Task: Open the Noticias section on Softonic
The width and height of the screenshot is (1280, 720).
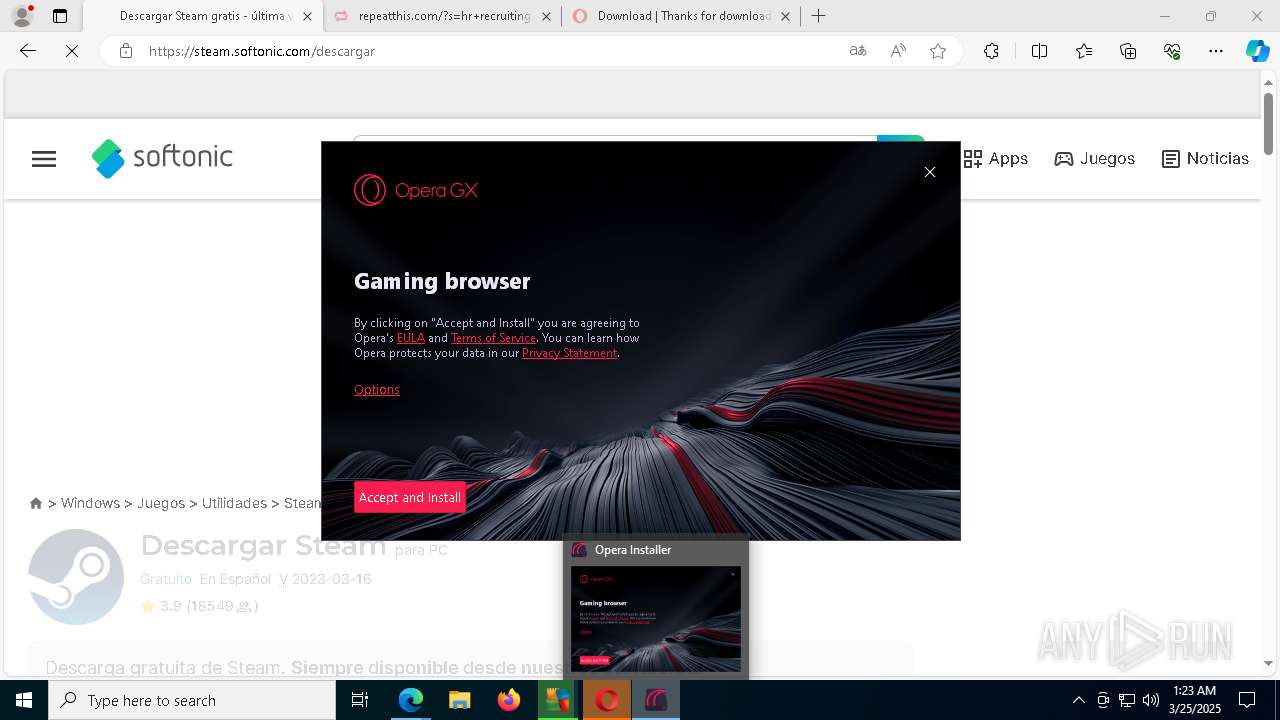Action: tap(1205, 159)
